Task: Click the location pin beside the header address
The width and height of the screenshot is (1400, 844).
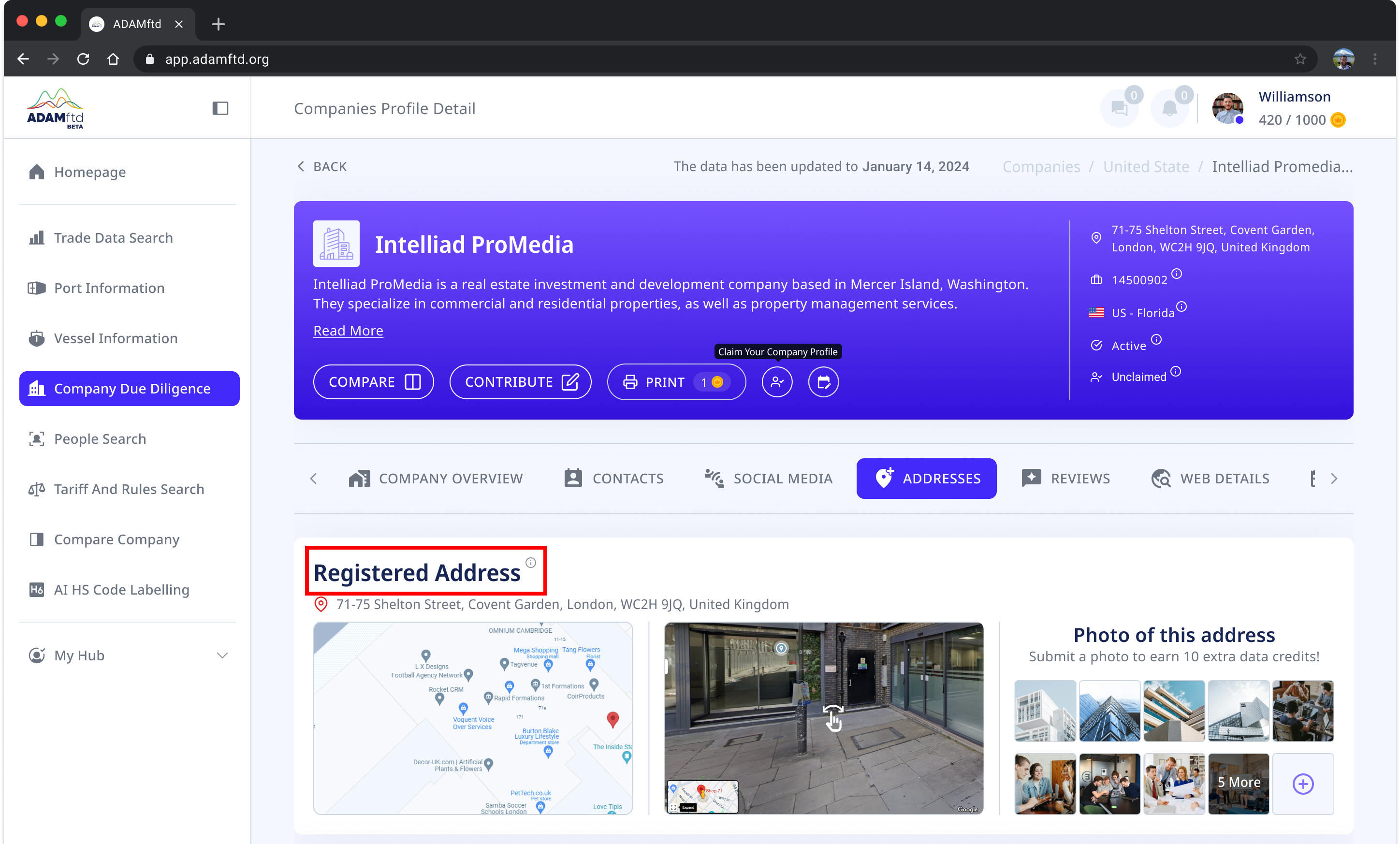Action: pos(1096,238)
